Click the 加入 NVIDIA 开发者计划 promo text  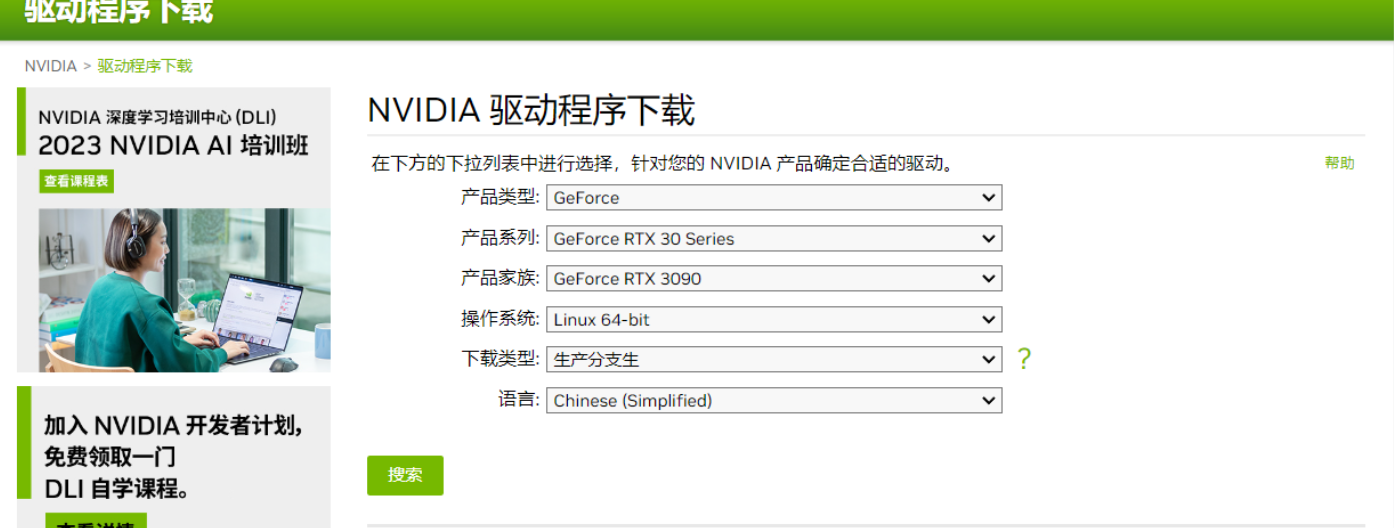(x=173, y=425)
